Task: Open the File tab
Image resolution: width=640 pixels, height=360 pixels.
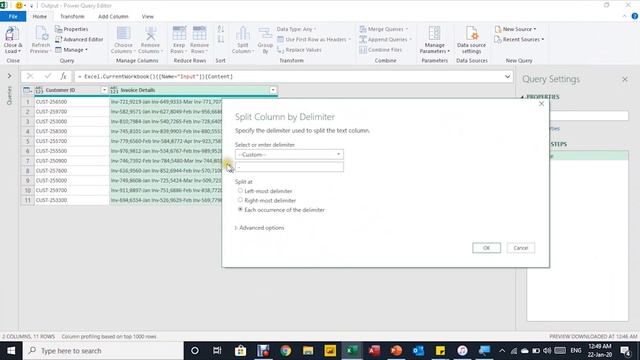Action: point(13,16)
